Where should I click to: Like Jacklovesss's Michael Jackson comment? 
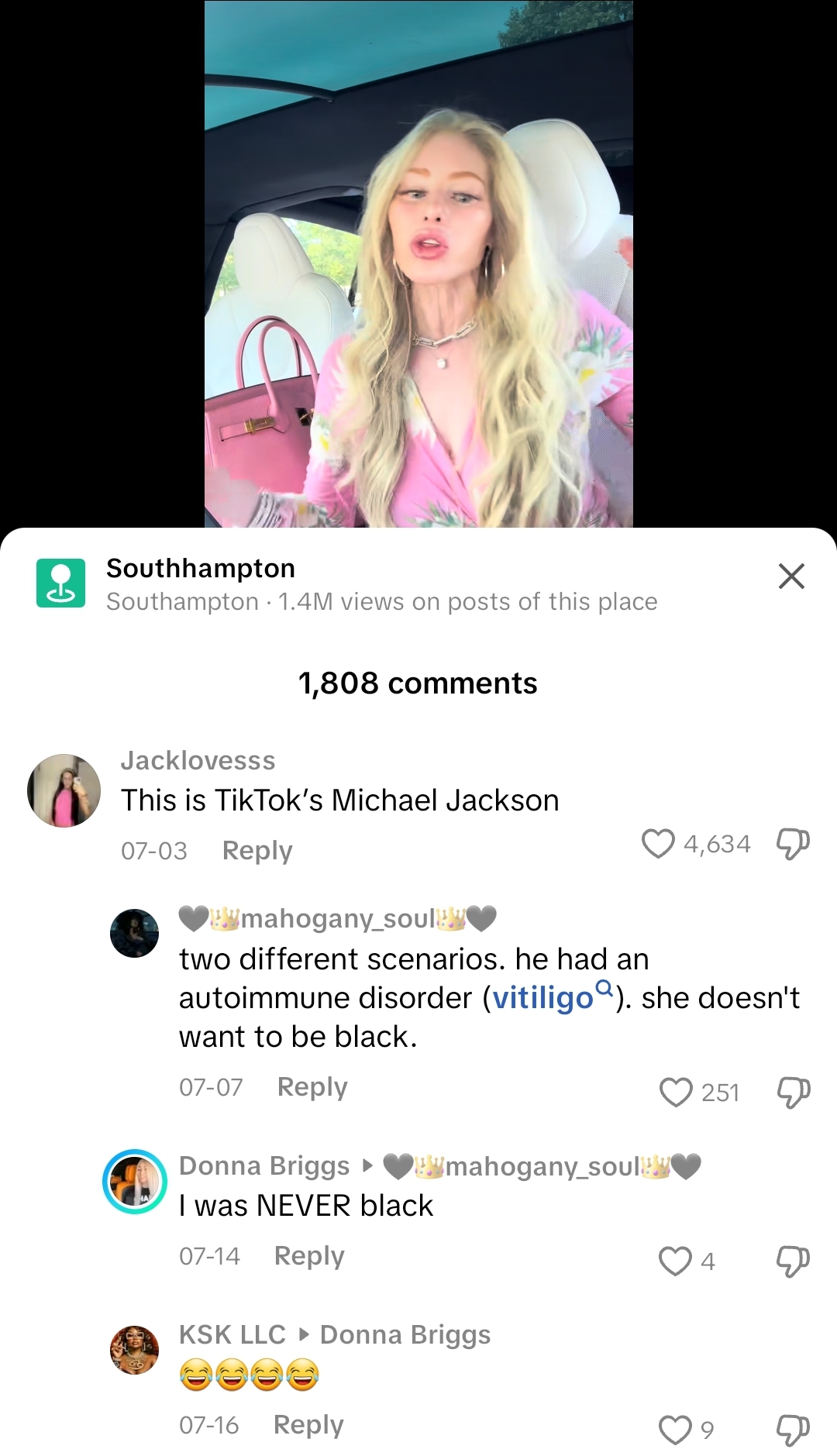[658, 843]
